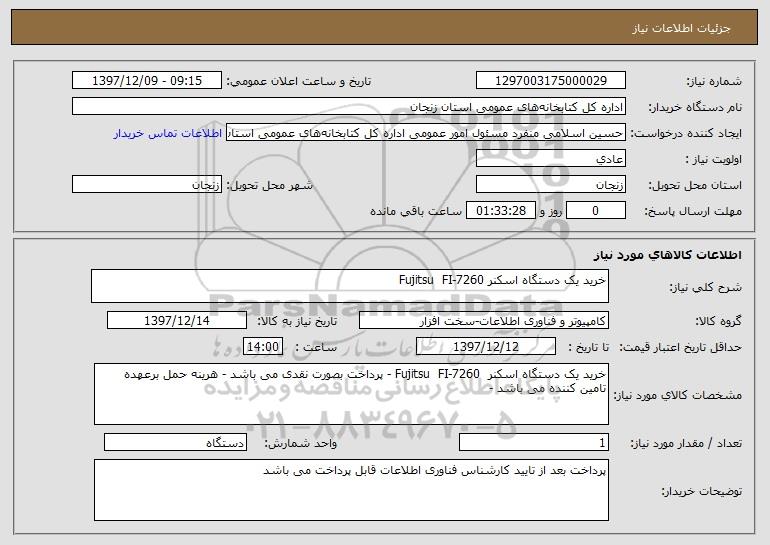This screenshot has height=545, width=770.
Task: Click the شماره نیاز label
Action: (714, 81)
